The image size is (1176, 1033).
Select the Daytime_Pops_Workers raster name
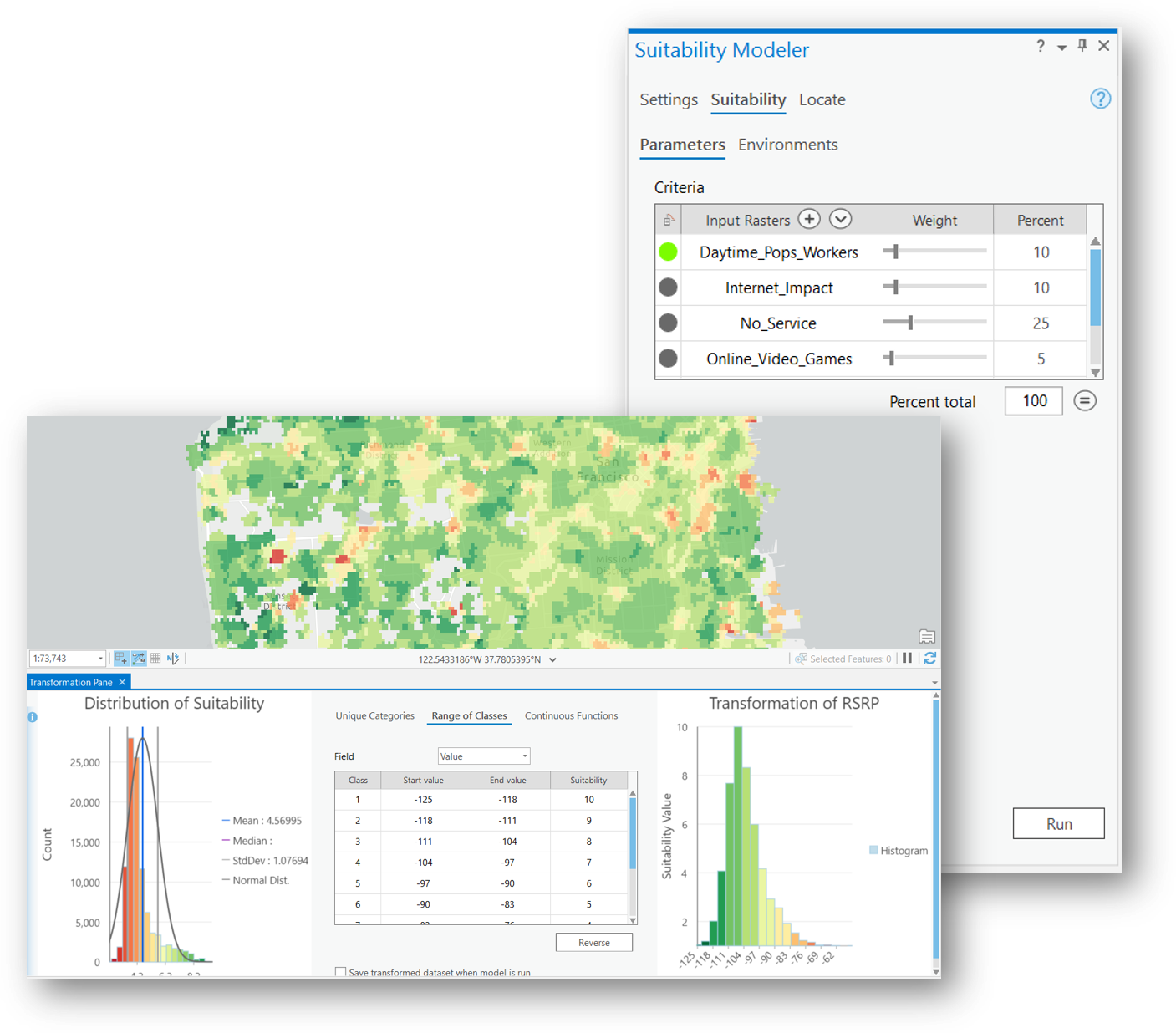click(779, 252)
